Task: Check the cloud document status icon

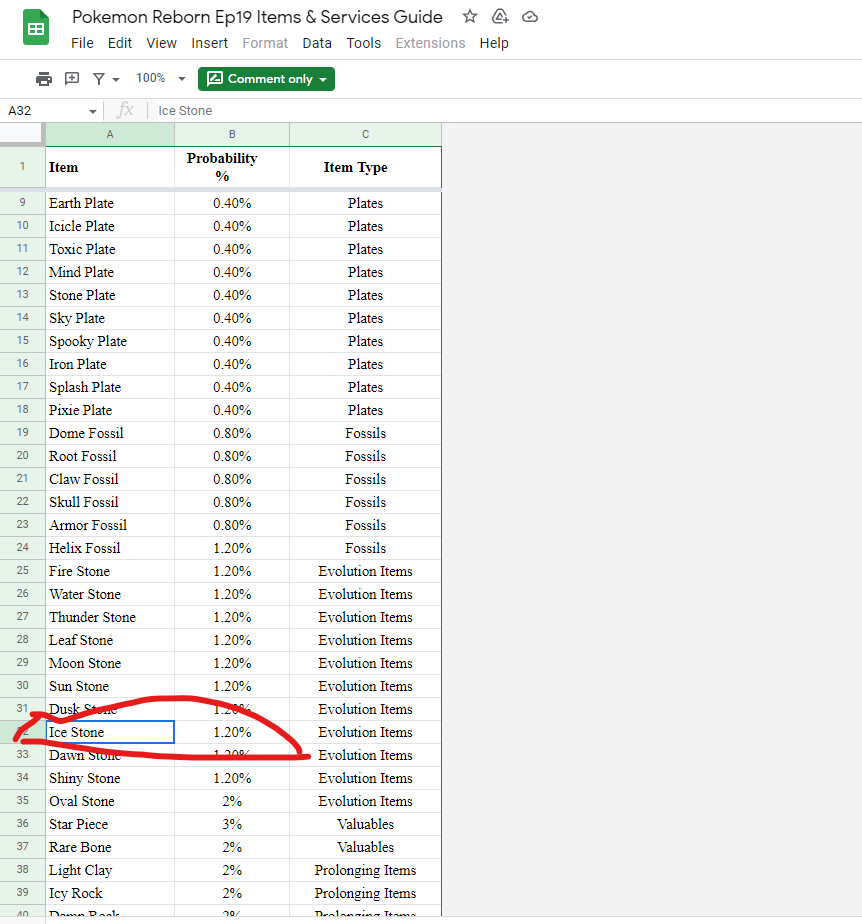Action: [530, 16]
